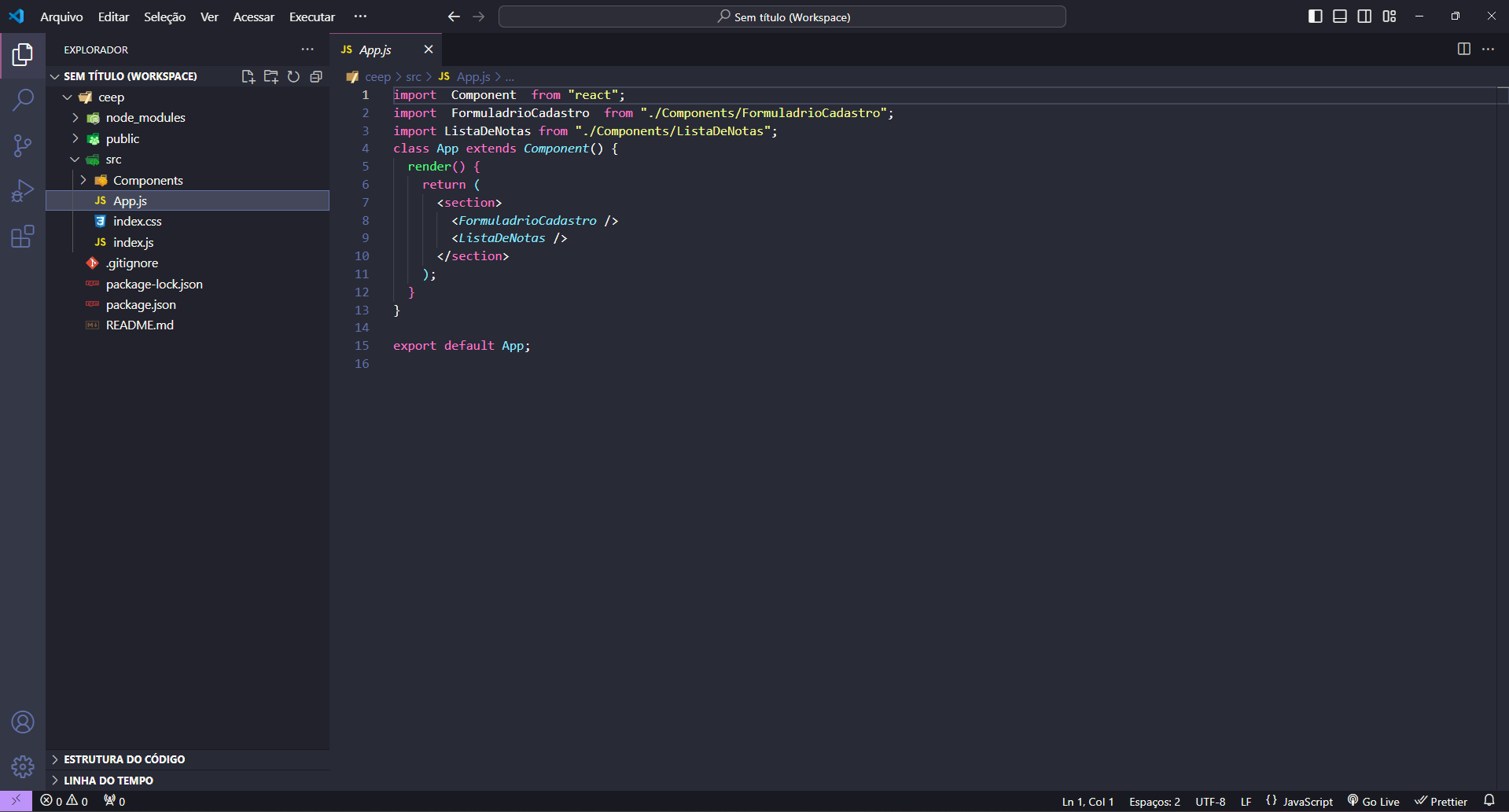Open the notifications bell

click(1489, 801)
